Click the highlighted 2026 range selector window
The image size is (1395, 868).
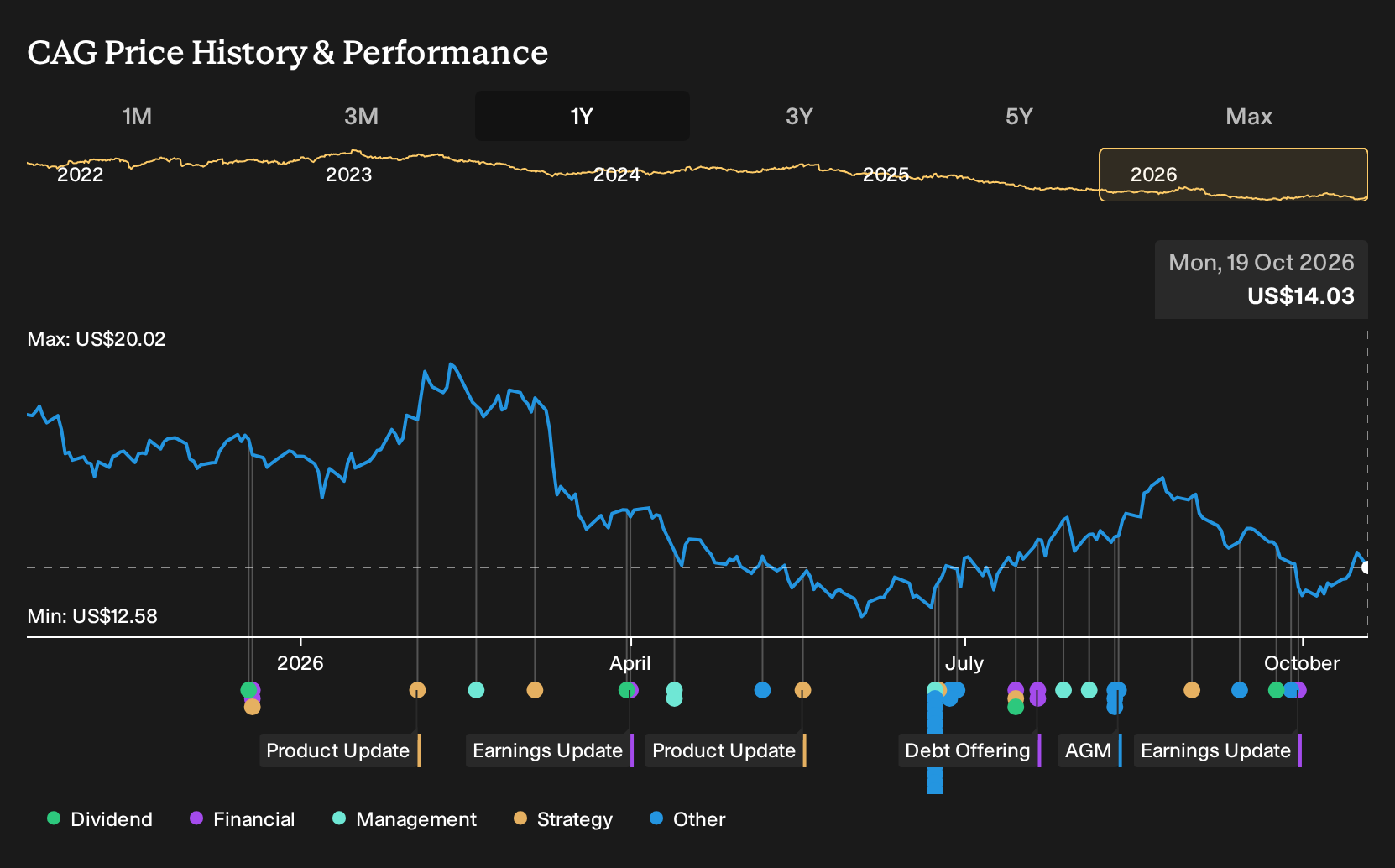point(1233,175)
